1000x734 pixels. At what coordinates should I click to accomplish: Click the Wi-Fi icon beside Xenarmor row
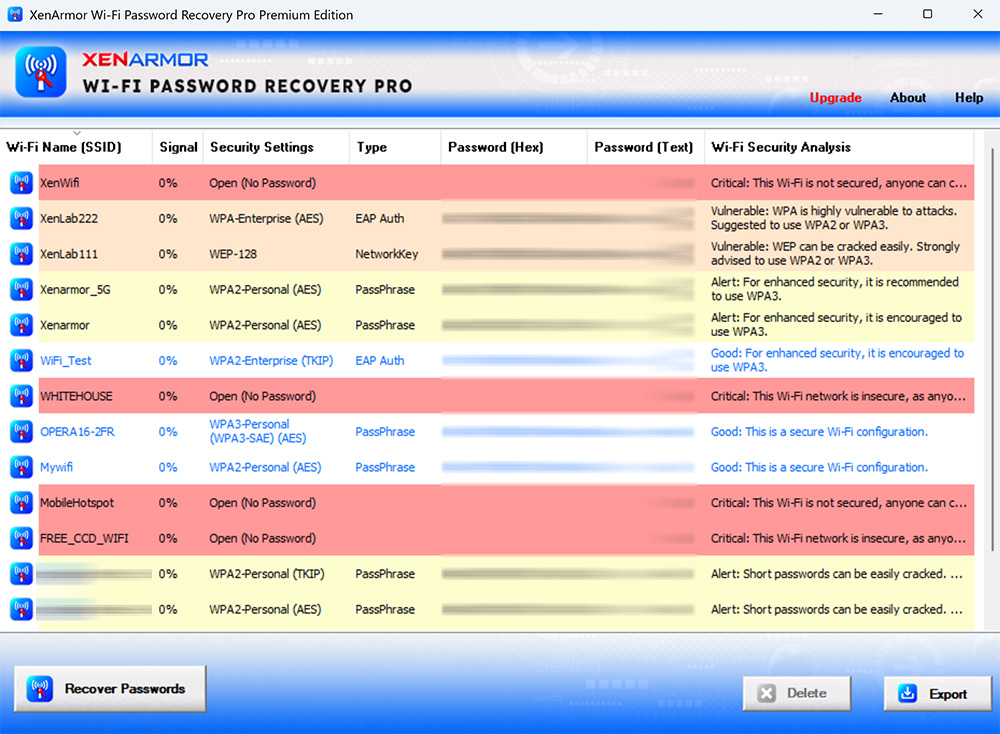pyautogui.click(x=22, y=325)
